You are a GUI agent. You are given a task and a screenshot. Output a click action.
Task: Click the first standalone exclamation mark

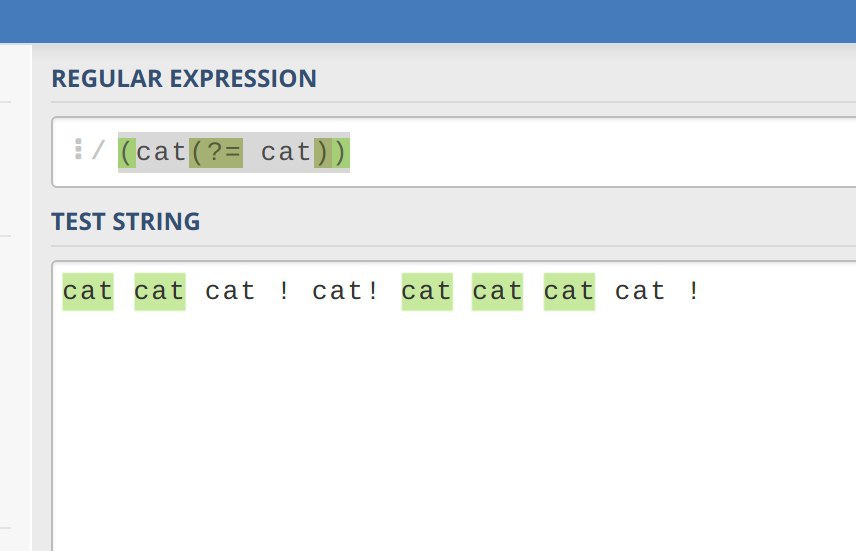(285, 291)
